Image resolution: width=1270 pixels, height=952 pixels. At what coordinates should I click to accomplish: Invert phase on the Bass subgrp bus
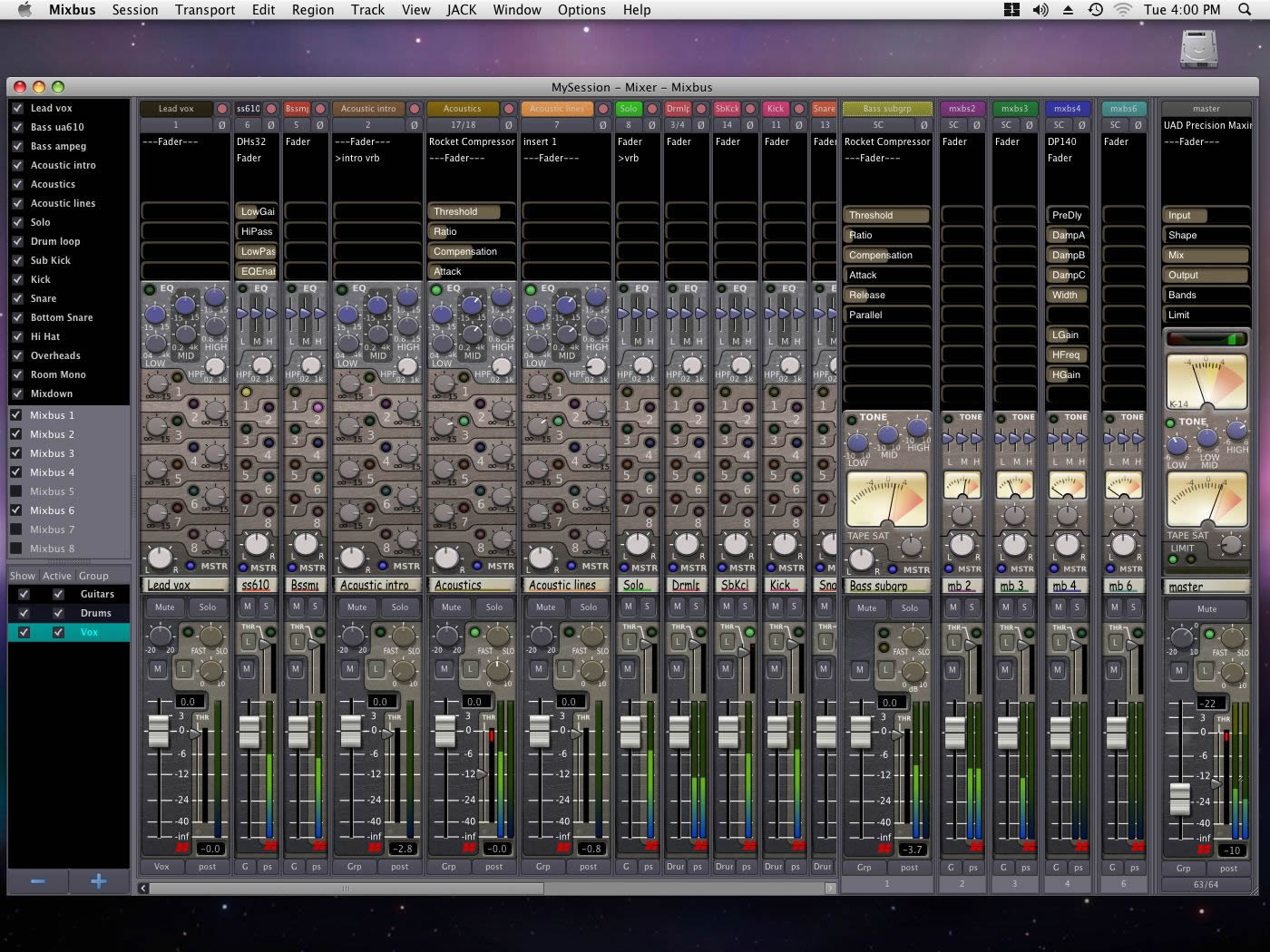924,125
